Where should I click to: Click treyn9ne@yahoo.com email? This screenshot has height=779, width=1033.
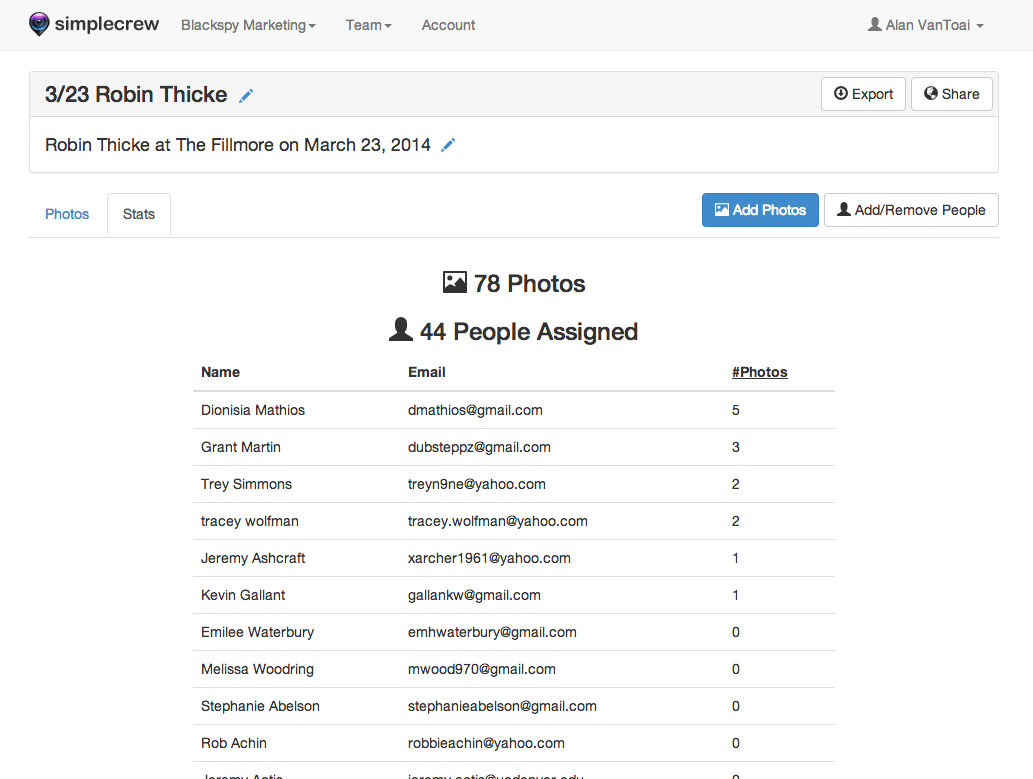pos(477,484)
